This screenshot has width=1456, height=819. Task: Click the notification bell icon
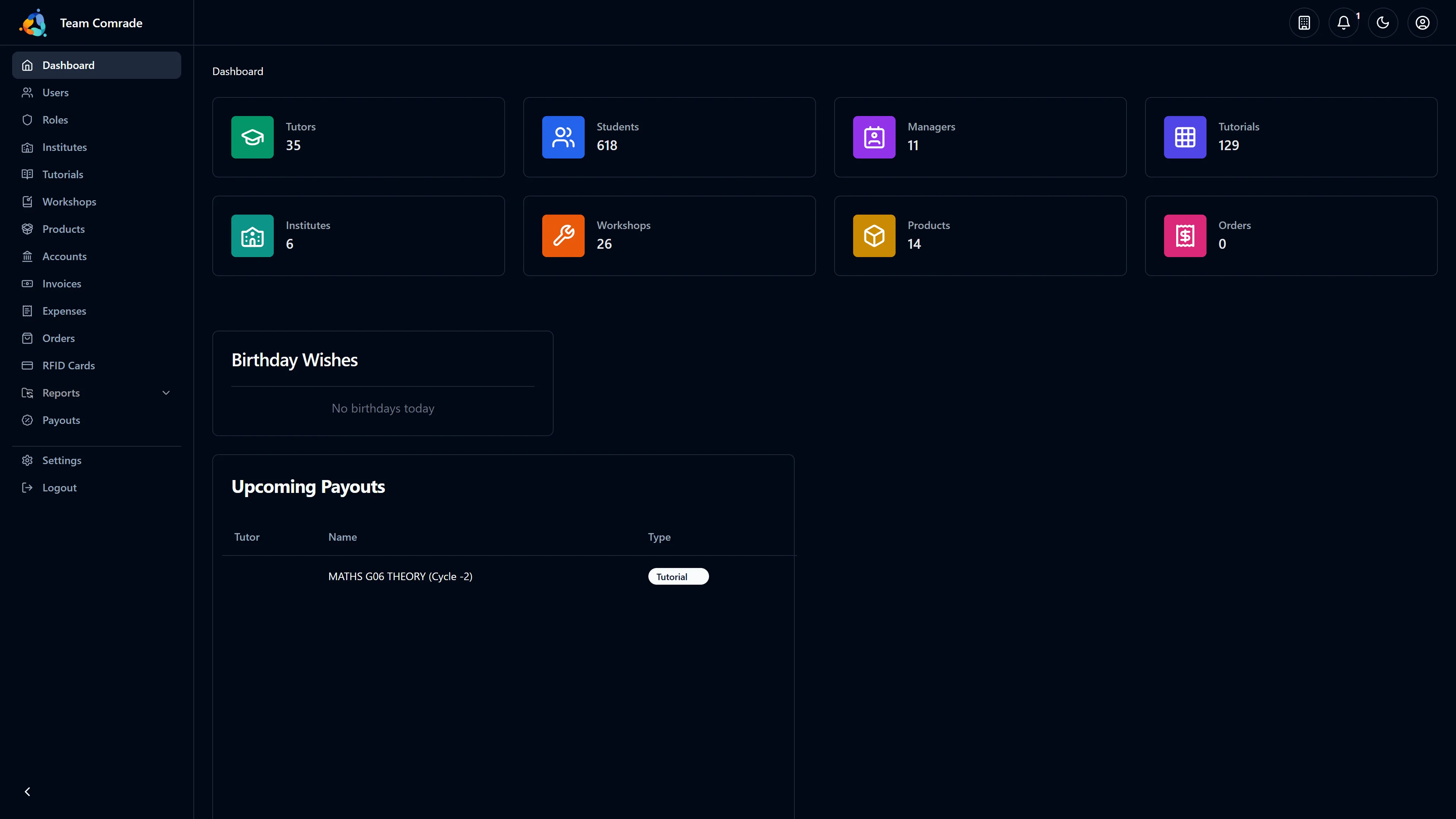1343,23
